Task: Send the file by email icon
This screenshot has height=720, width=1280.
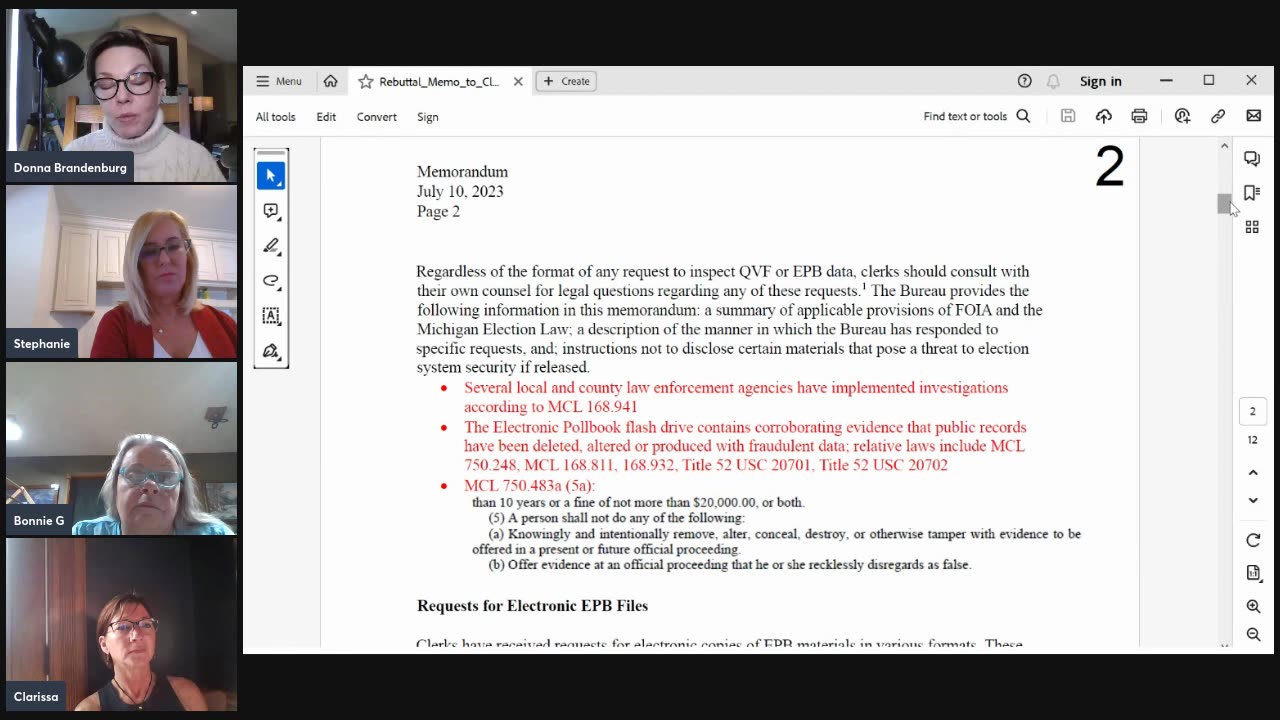Action: pyautogui.click(x=1254, y=116)
